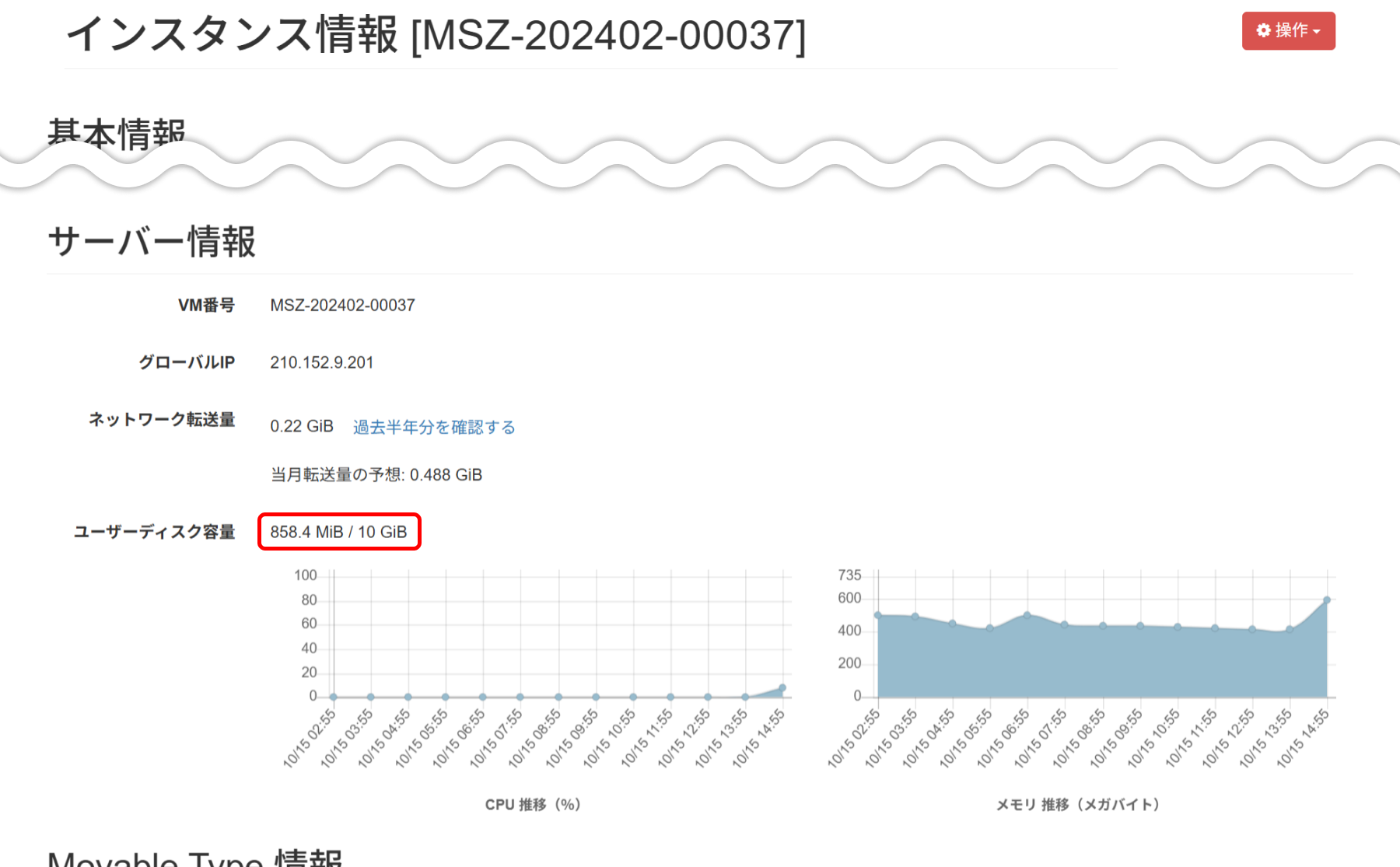This screenshot has height=867, width=1400.
Task: Open the 過去半年分を確認する link
Action: (434, 427)
